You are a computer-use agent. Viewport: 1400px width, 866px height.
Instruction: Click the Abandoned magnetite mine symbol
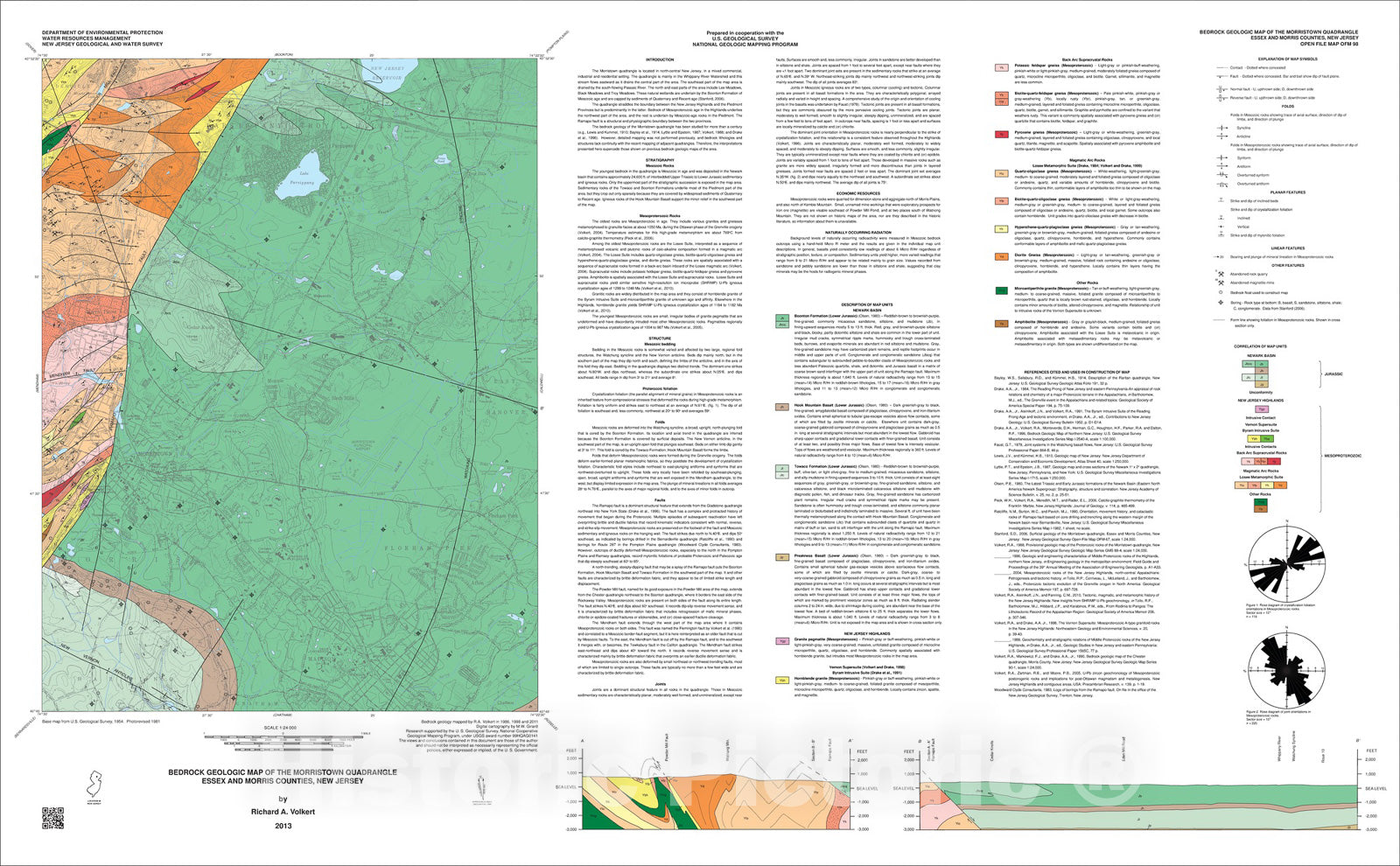[1220, 283]
